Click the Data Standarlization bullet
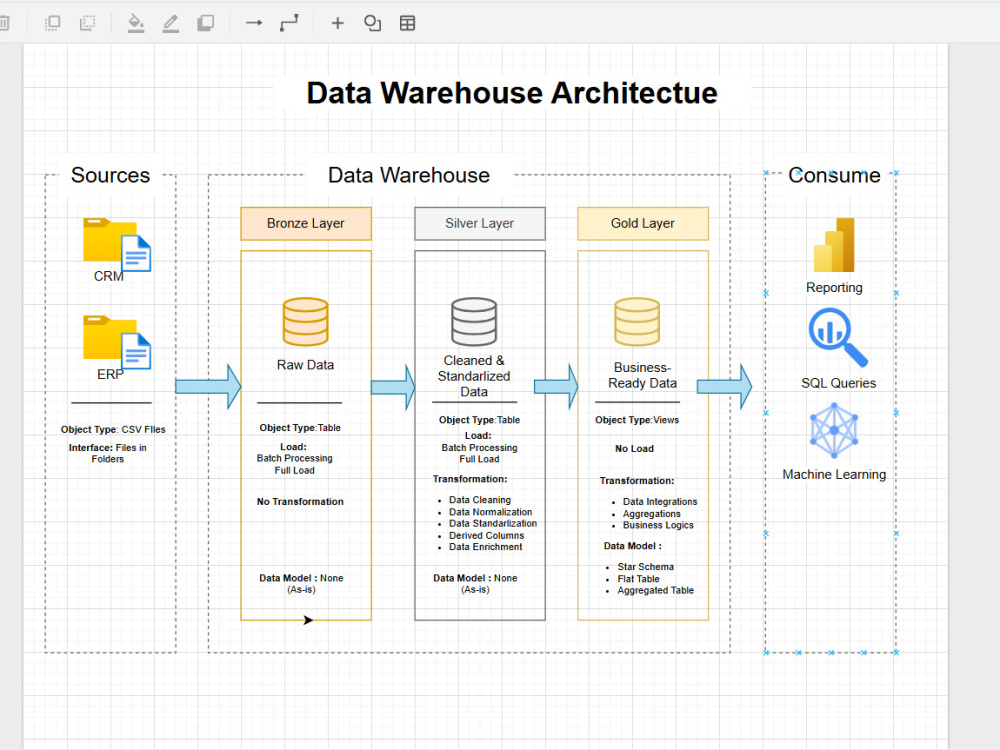 [493, 524]
